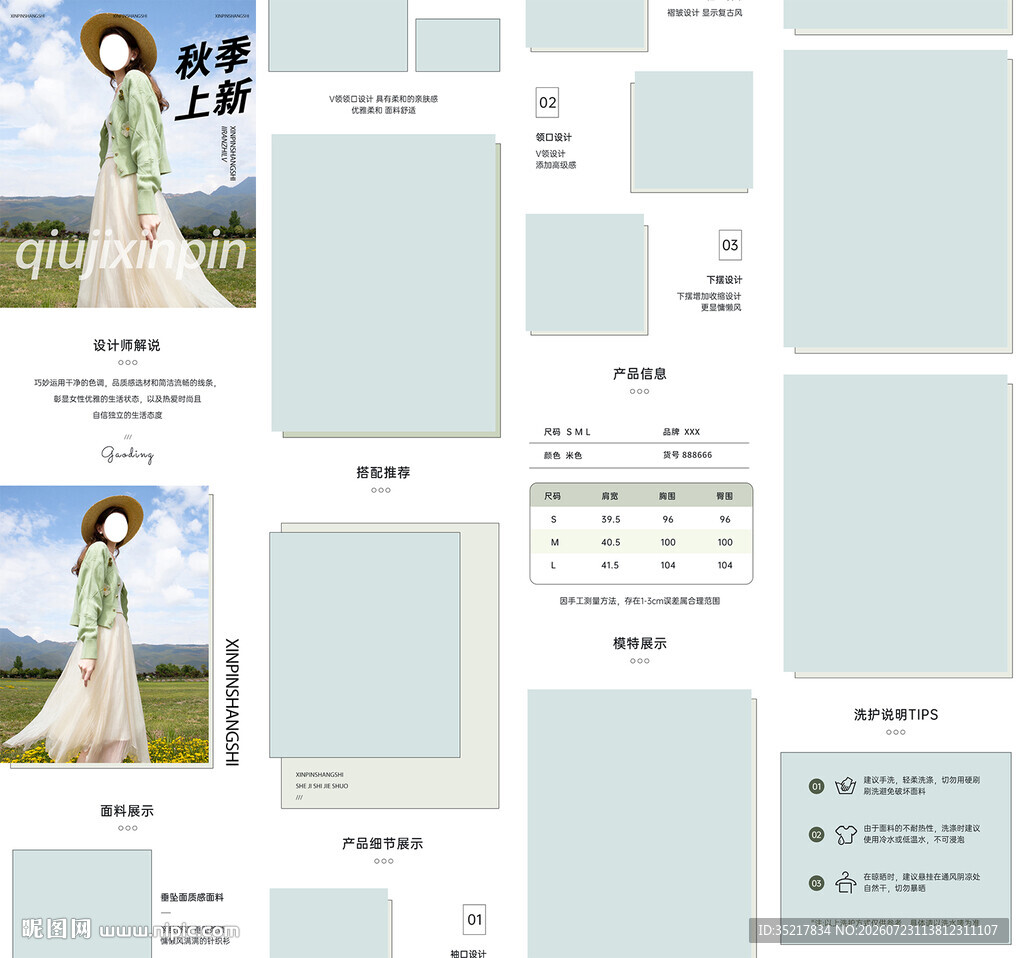Click the 领口设计 title
The image size is (1024, 958).
554,137
